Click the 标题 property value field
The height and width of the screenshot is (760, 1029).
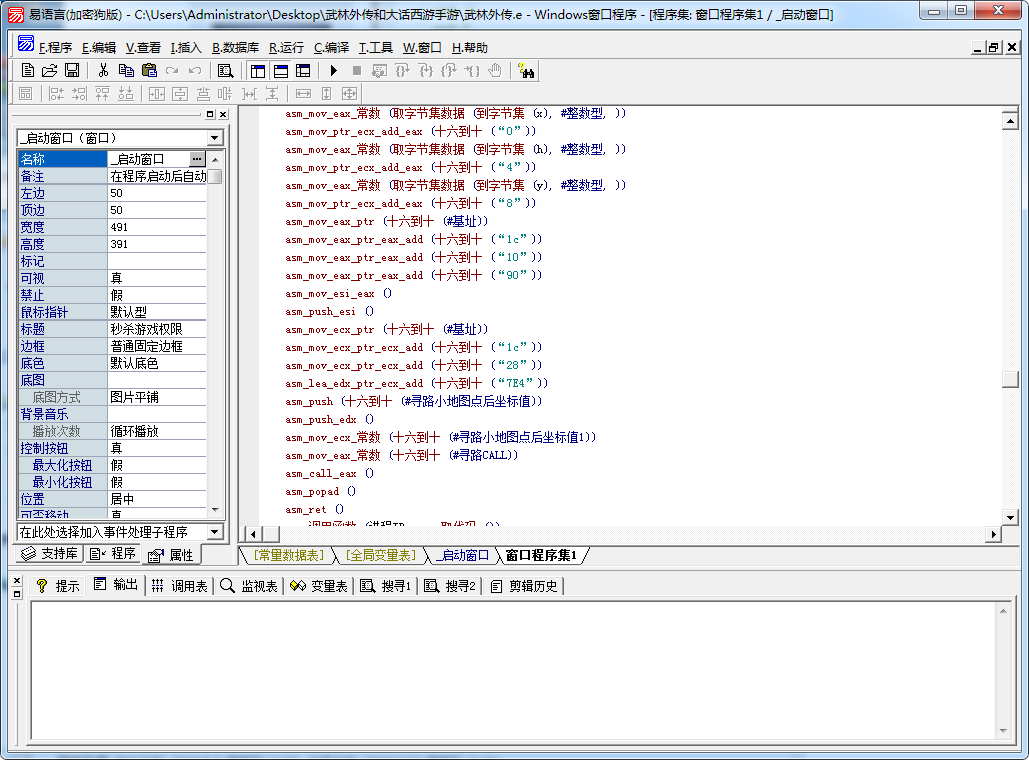(157, 329)
